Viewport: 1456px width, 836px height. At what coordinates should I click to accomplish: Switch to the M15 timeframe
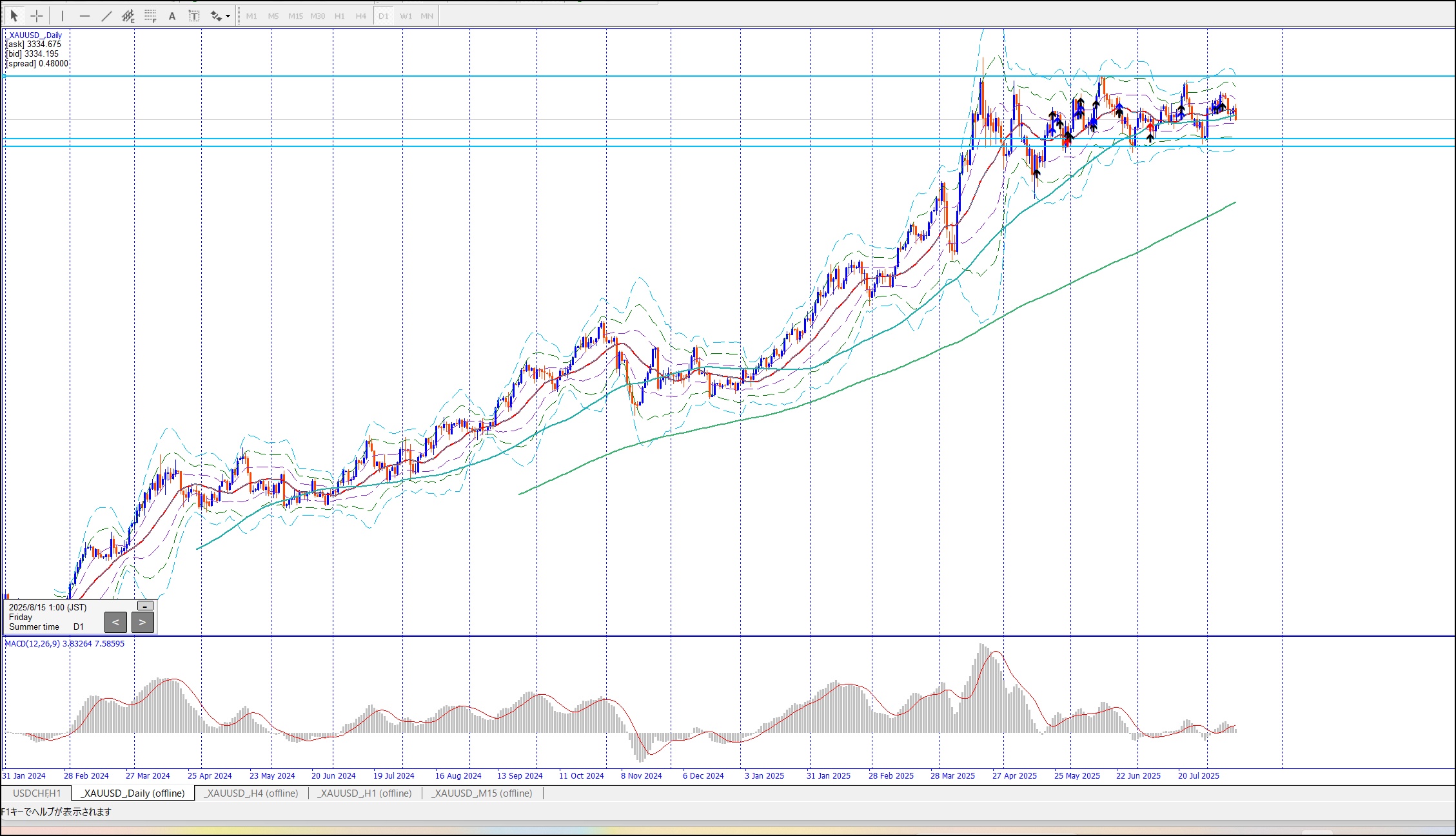tap(295, 16)
